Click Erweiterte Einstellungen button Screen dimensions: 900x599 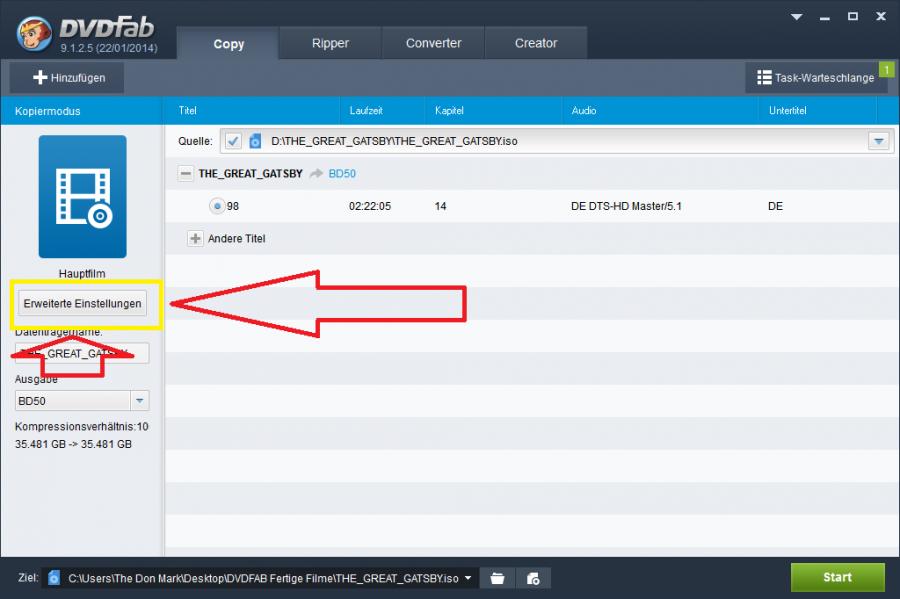point(82,303)
